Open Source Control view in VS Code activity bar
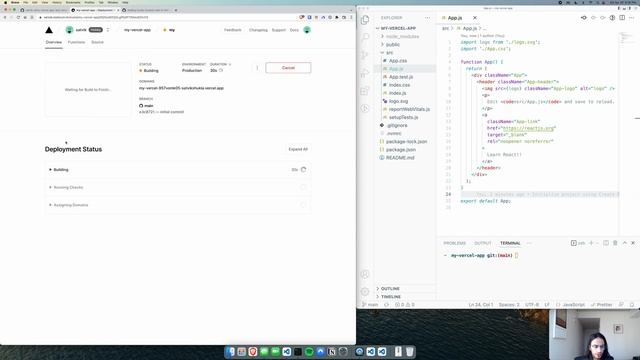Image resolution: width=640 pixels, height=360 pixels. [x=365, y=55]
